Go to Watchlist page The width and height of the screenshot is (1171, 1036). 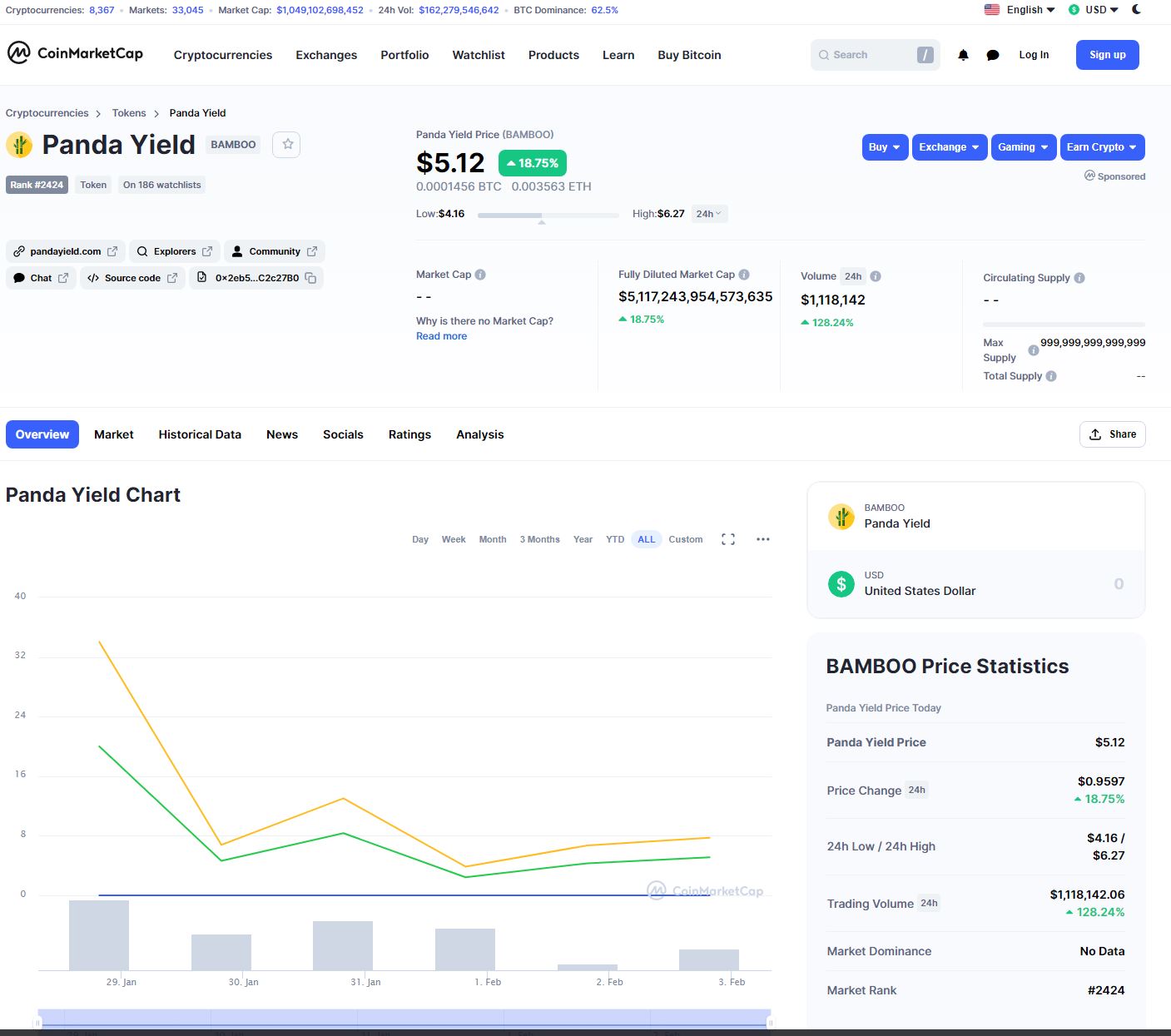pyautogui.click(x=479, y=55)
